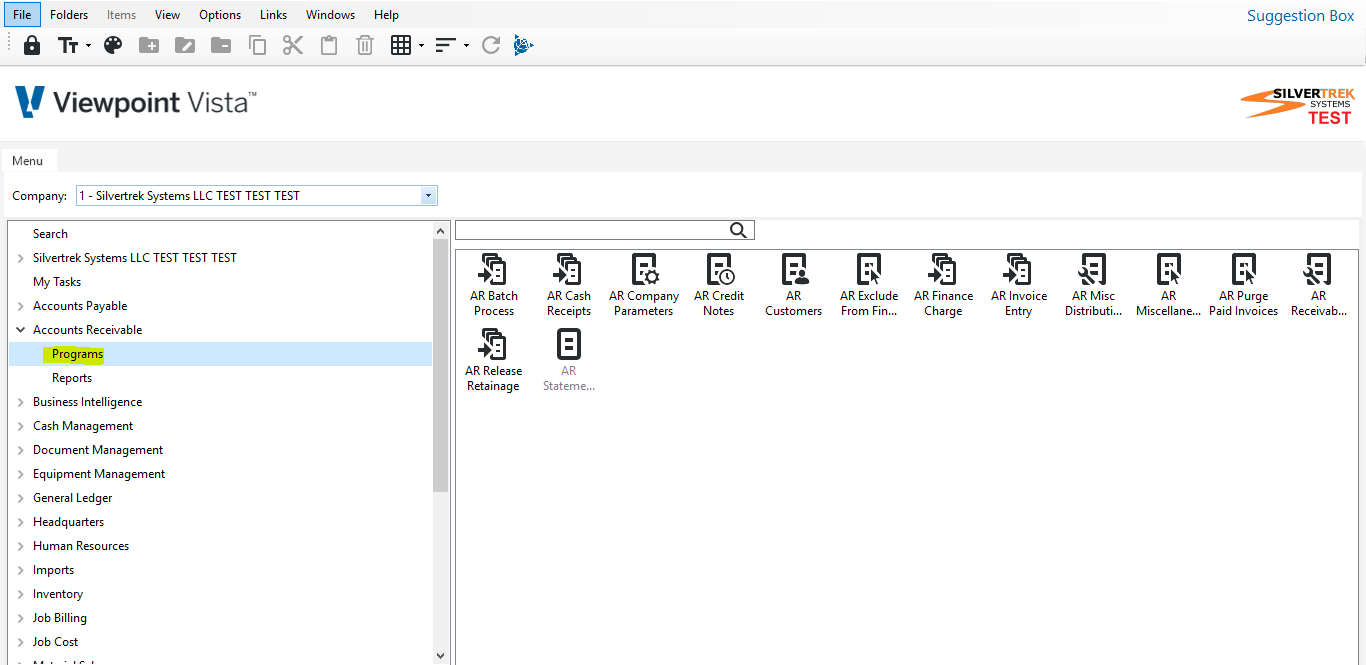Screen dimensions: 1366x665
Task: Open the Links menu
Action: coord(273,15)
